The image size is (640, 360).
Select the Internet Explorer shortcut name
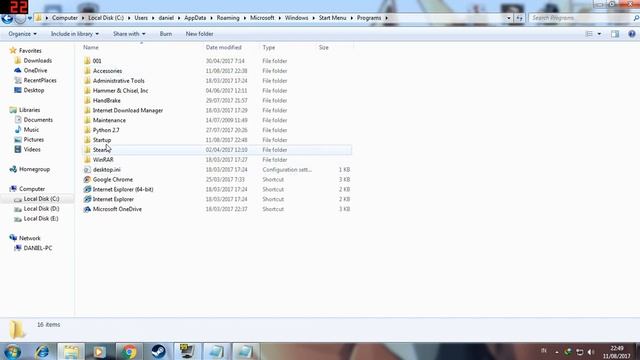[113, 199]
